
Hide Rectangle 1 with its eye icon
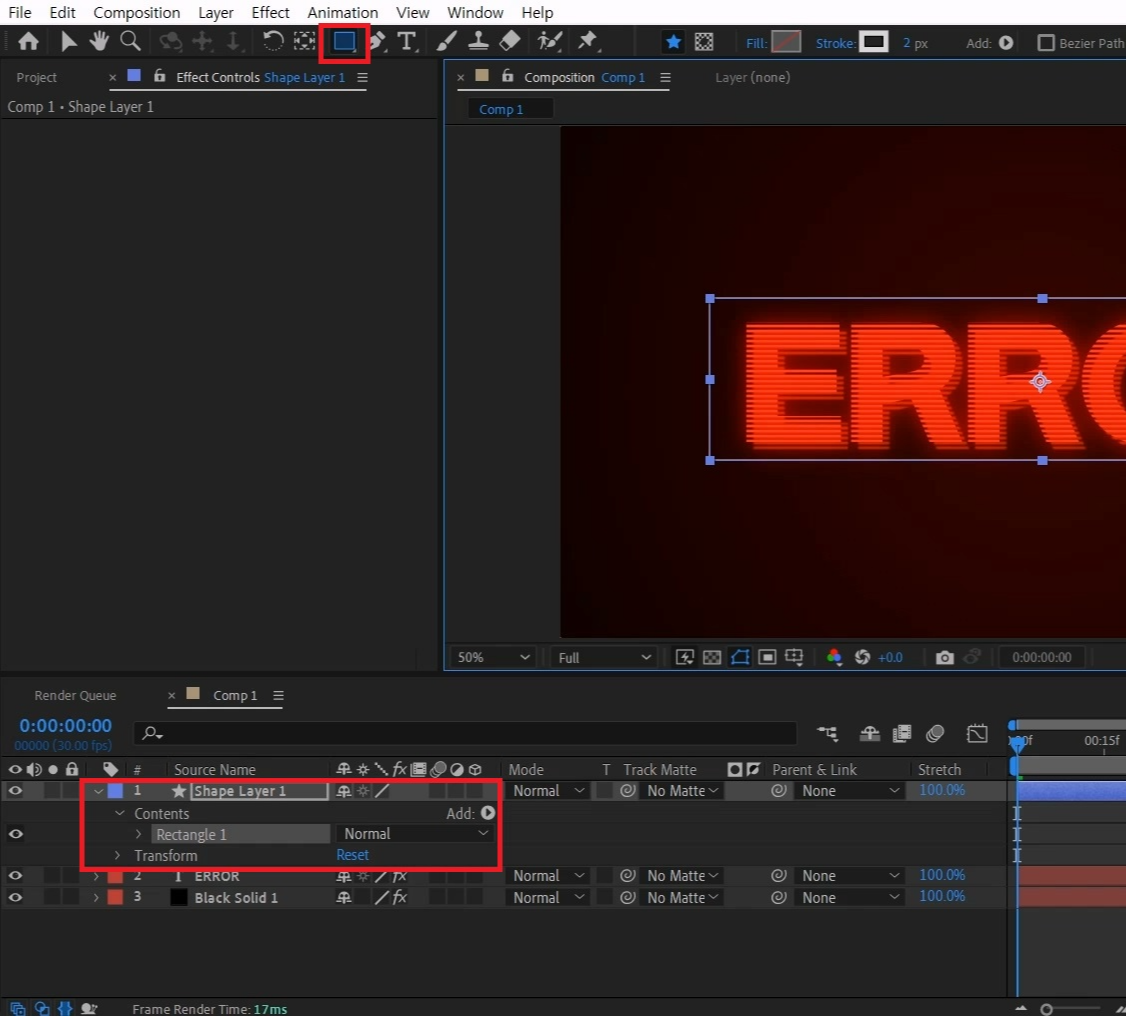click(15, 834)
